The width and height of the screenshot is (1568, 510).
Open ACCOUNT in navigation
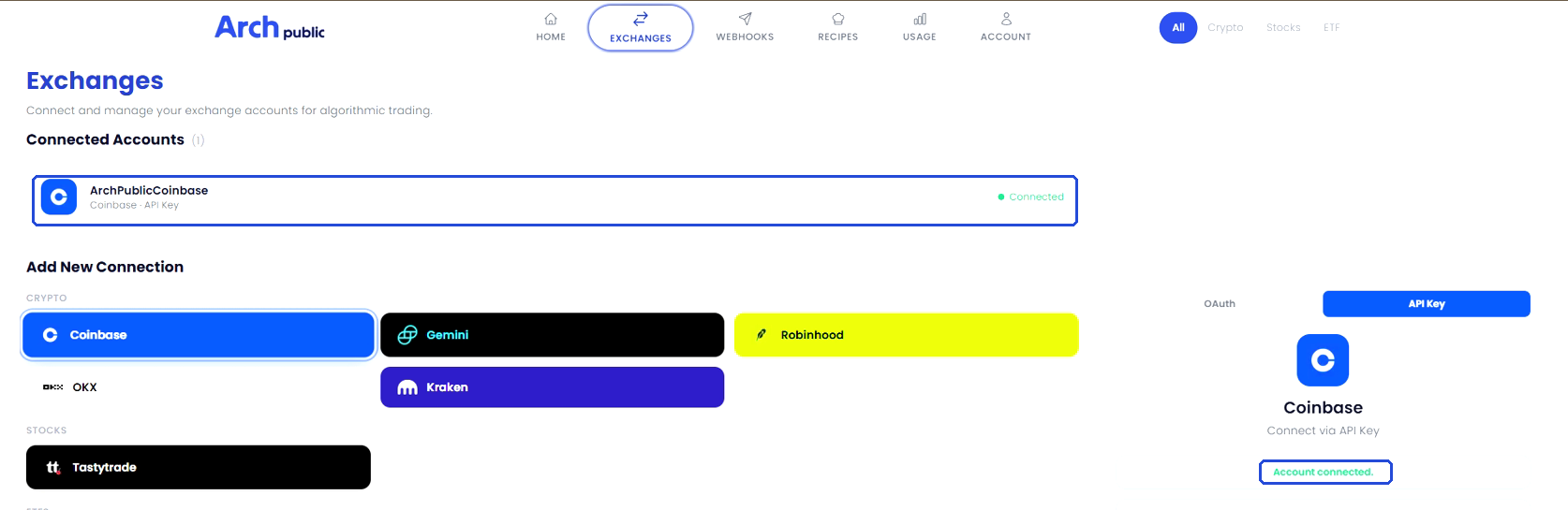(1006, 37)
